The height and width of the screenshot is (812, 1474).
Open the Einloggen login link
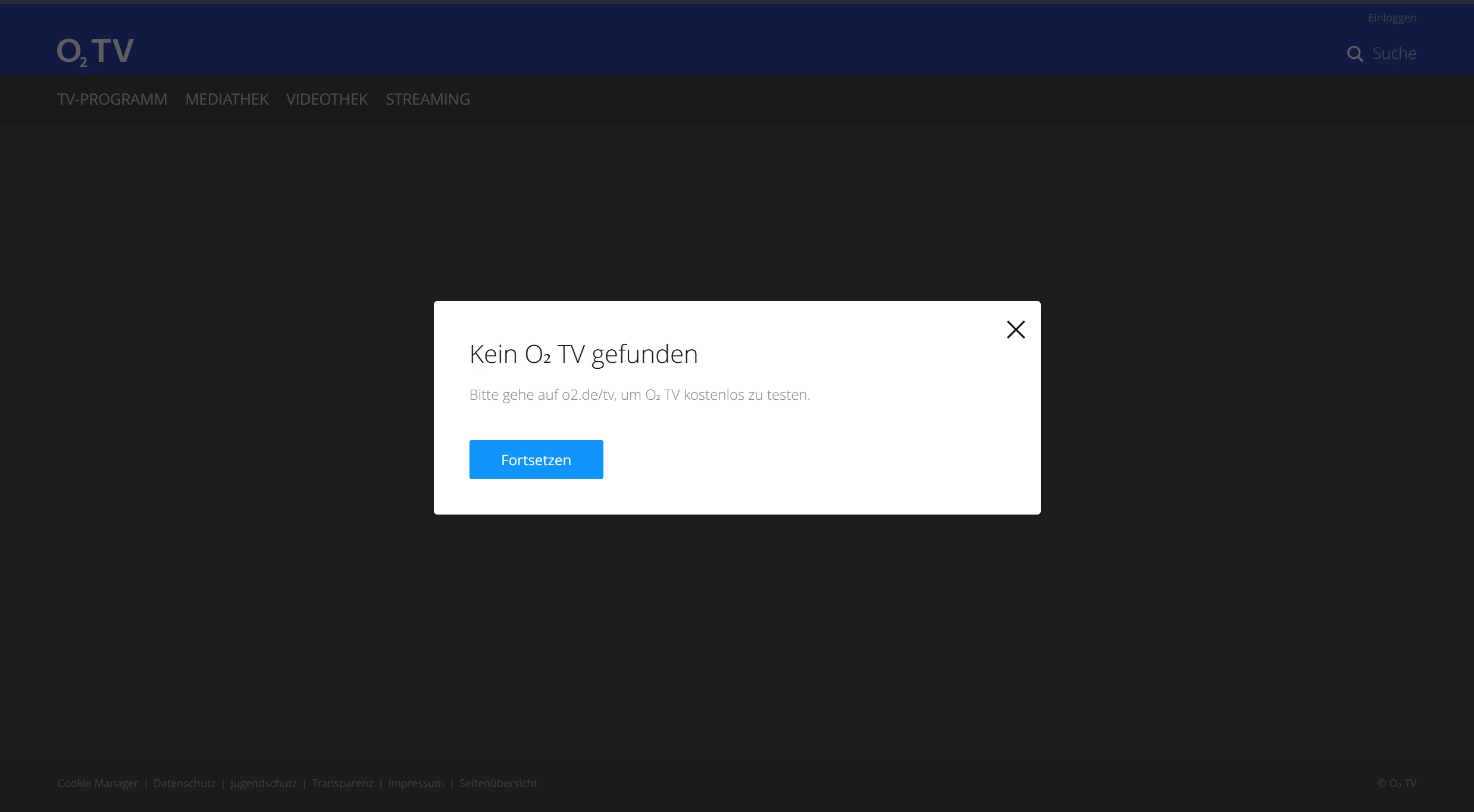click(1391, 18)
